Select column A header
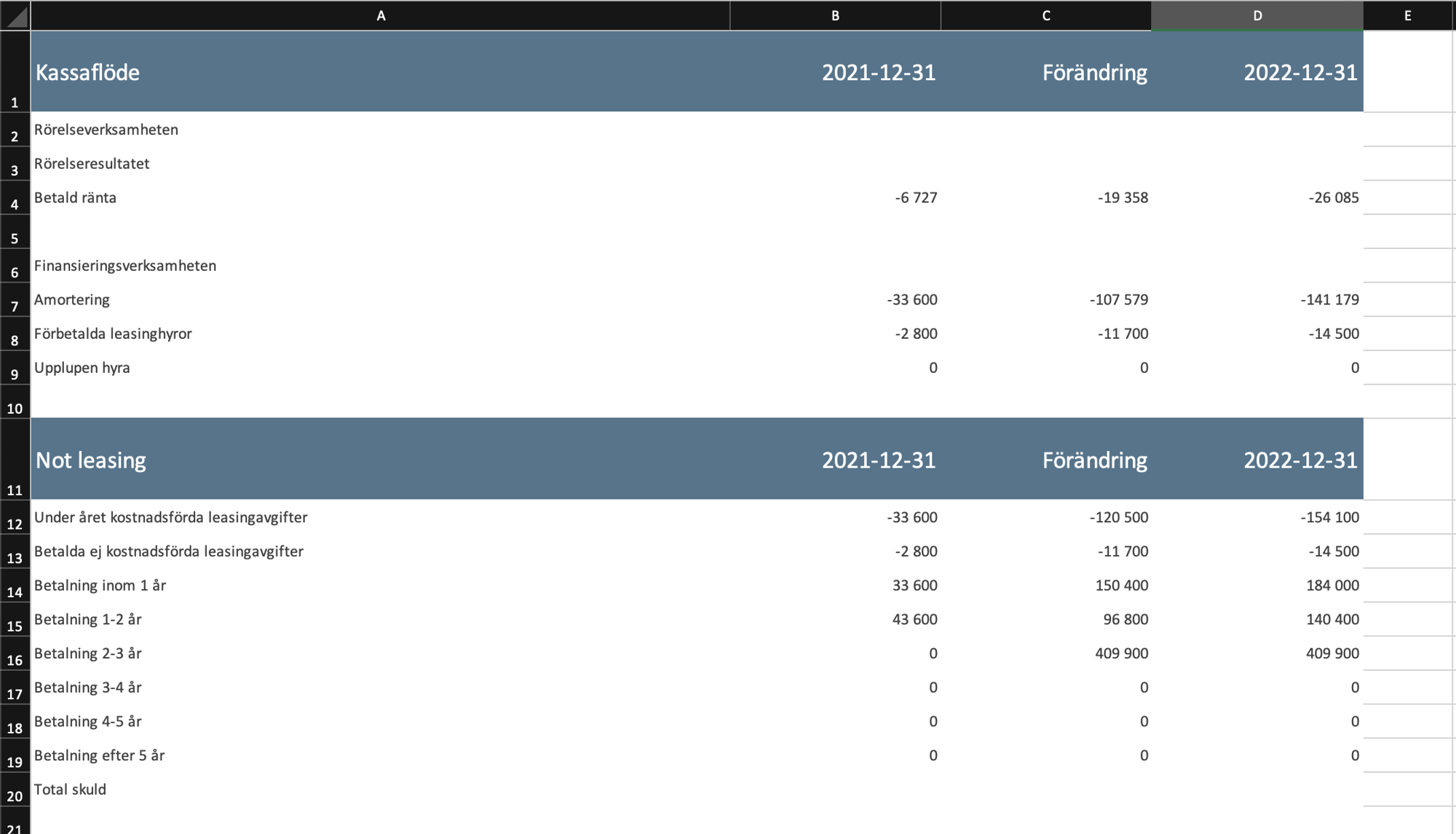Viewport: 1456px width, 834px height. coord(380,15)
